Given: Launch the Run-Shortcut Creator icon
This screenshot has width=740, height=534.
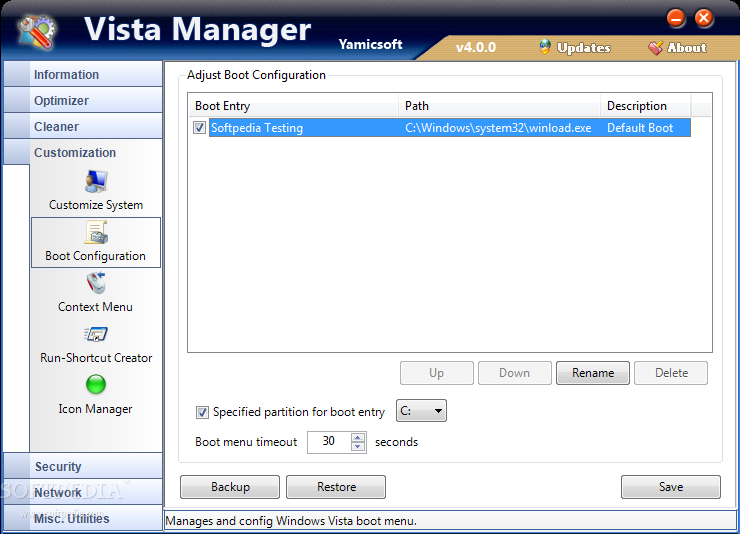Looking at the screenshot, I should pos(96,334).
